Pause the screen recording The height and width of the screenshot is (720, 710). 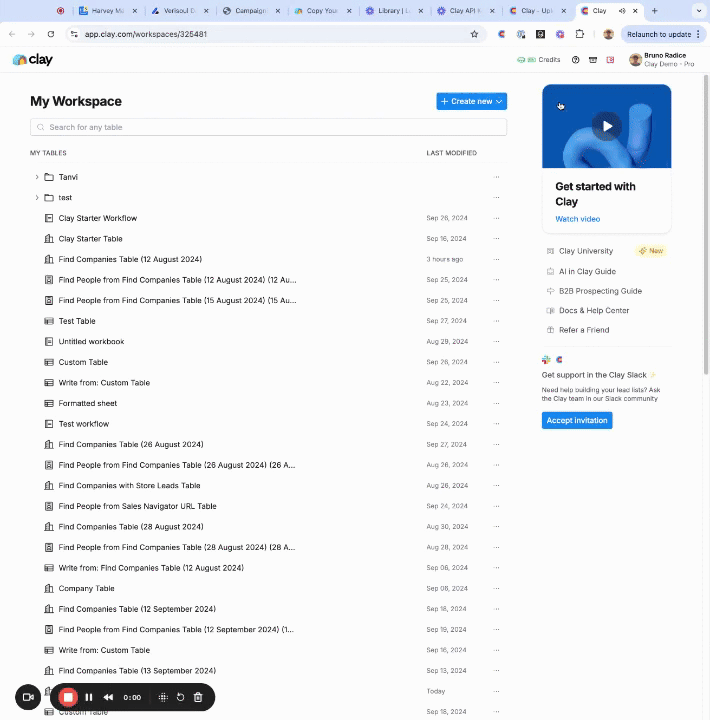coord(89,697)
